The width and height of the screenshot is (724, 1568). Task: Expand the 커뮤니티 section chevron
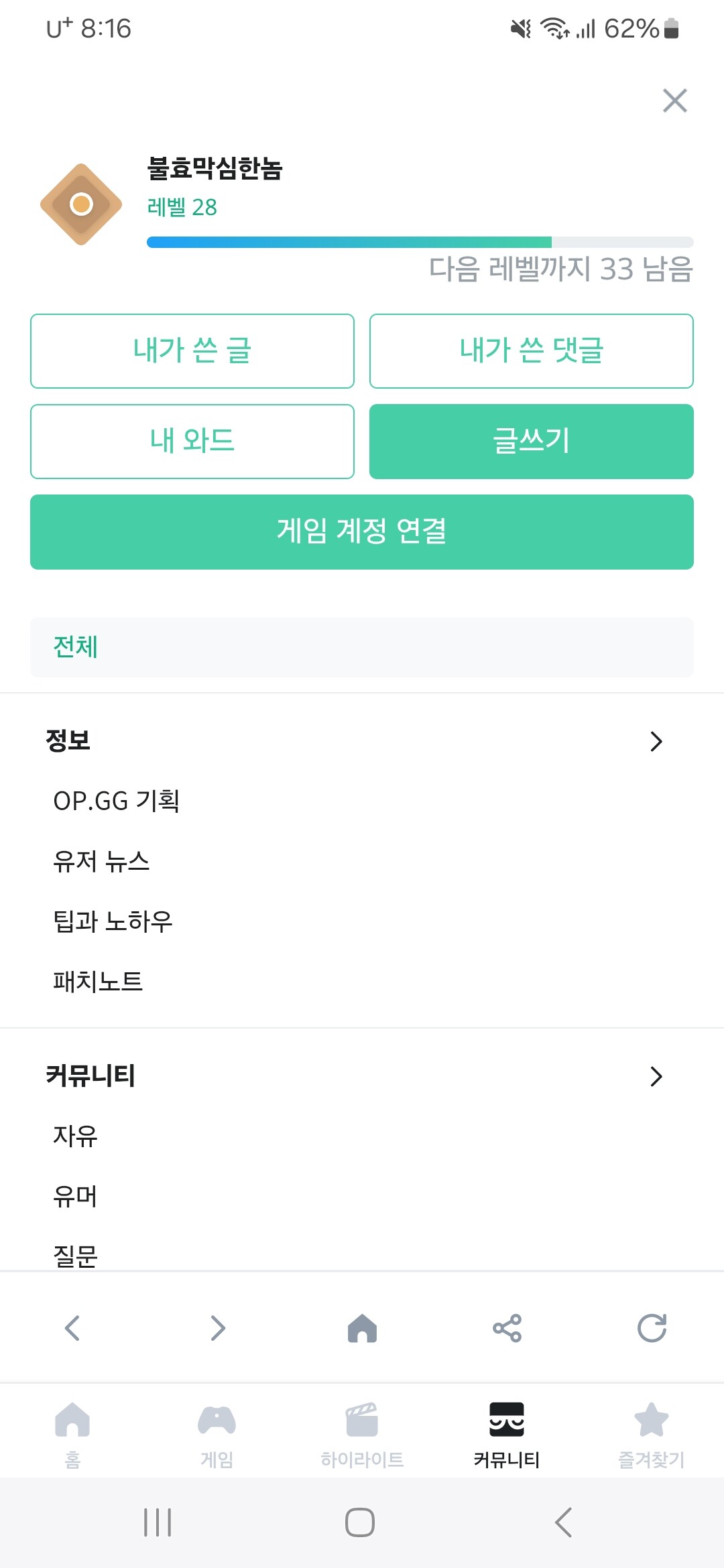[x=656, y=1076]
